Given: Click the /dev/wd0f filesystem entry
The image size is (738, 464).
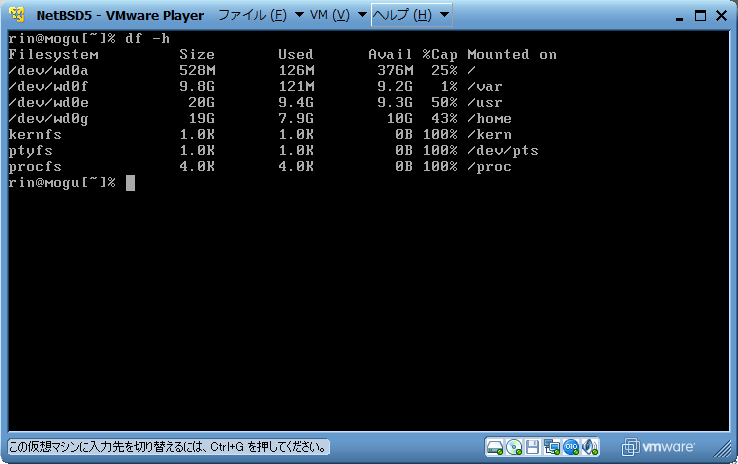Looking at the screenshot, I should [x=48, y=87].
